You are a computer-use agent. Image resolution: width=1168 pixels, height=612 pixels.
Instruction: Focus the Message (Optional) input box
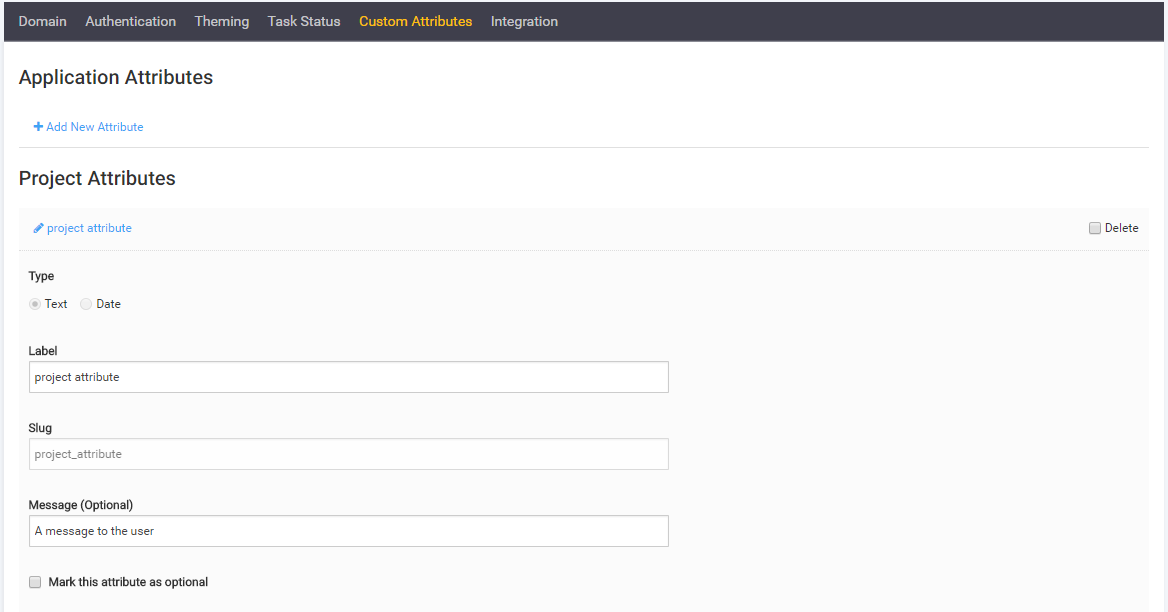pyautogui.click(x=348, y=531)
